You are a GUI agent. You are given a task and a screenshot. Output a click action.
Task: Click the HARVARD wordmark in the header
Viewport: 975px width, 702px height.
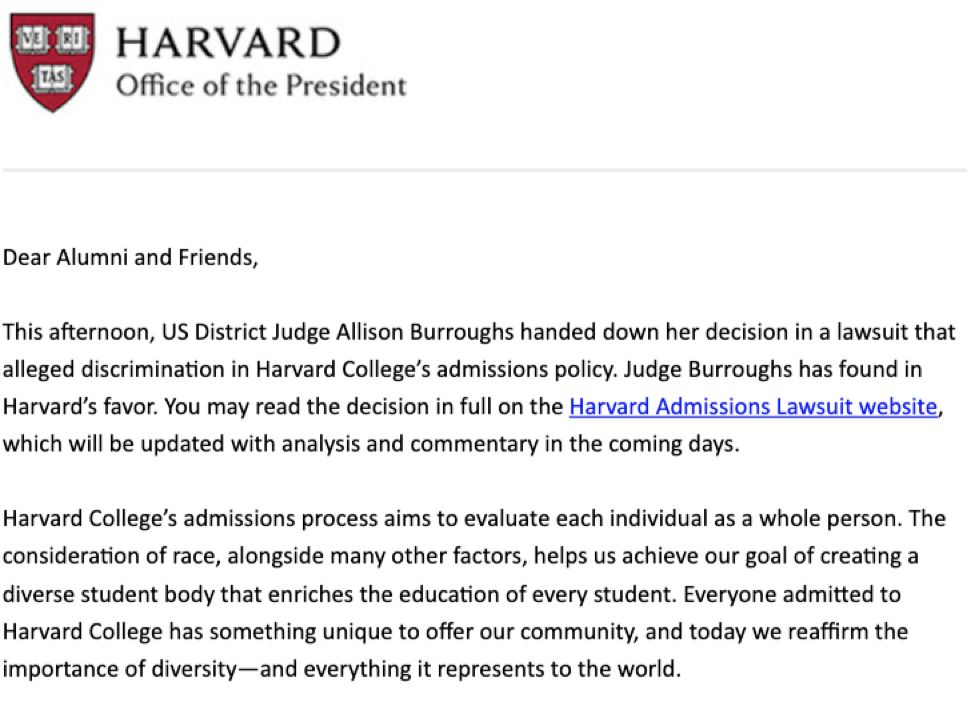pos(228,42)
